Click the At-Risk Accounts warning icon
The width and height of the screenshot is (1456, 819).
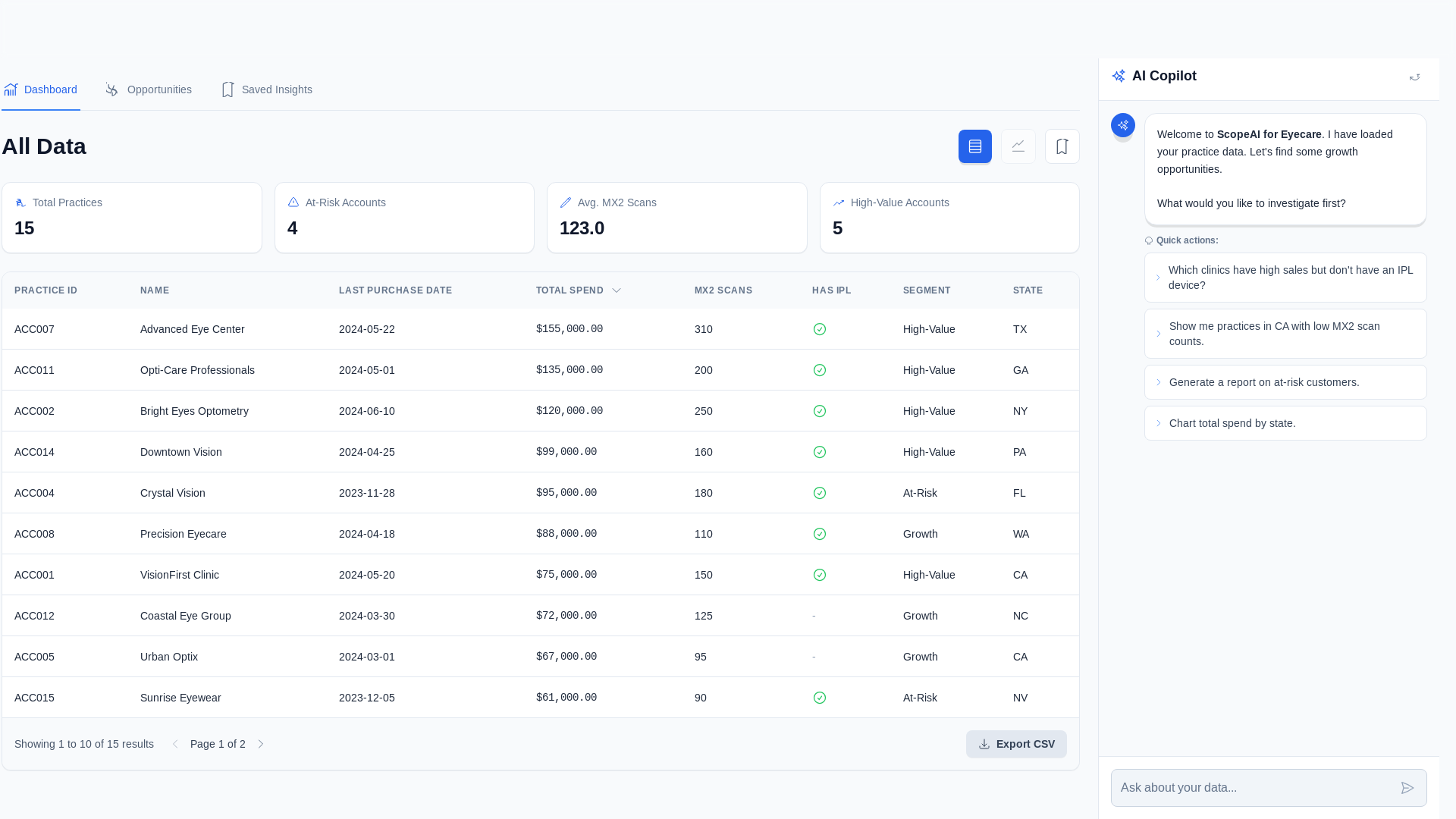[293, 202]
